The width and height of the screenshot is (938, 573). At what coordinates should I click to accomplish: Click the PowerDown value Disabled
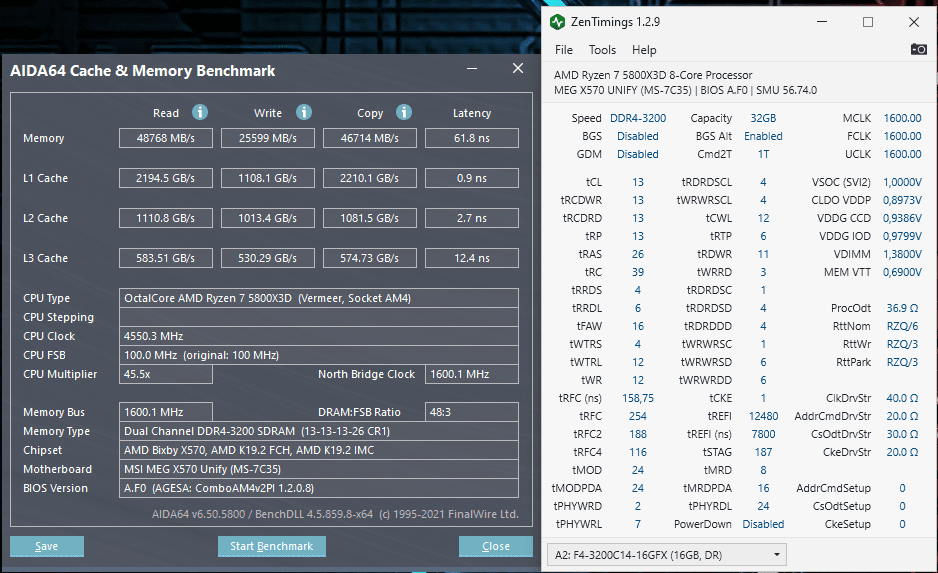763,524
